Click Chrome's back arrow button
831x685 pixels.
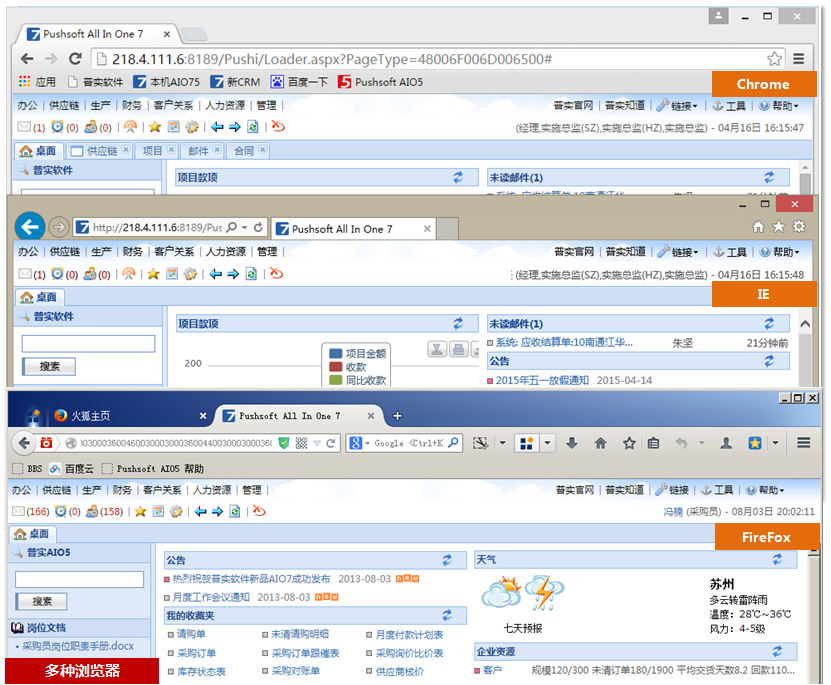(26, 59)
